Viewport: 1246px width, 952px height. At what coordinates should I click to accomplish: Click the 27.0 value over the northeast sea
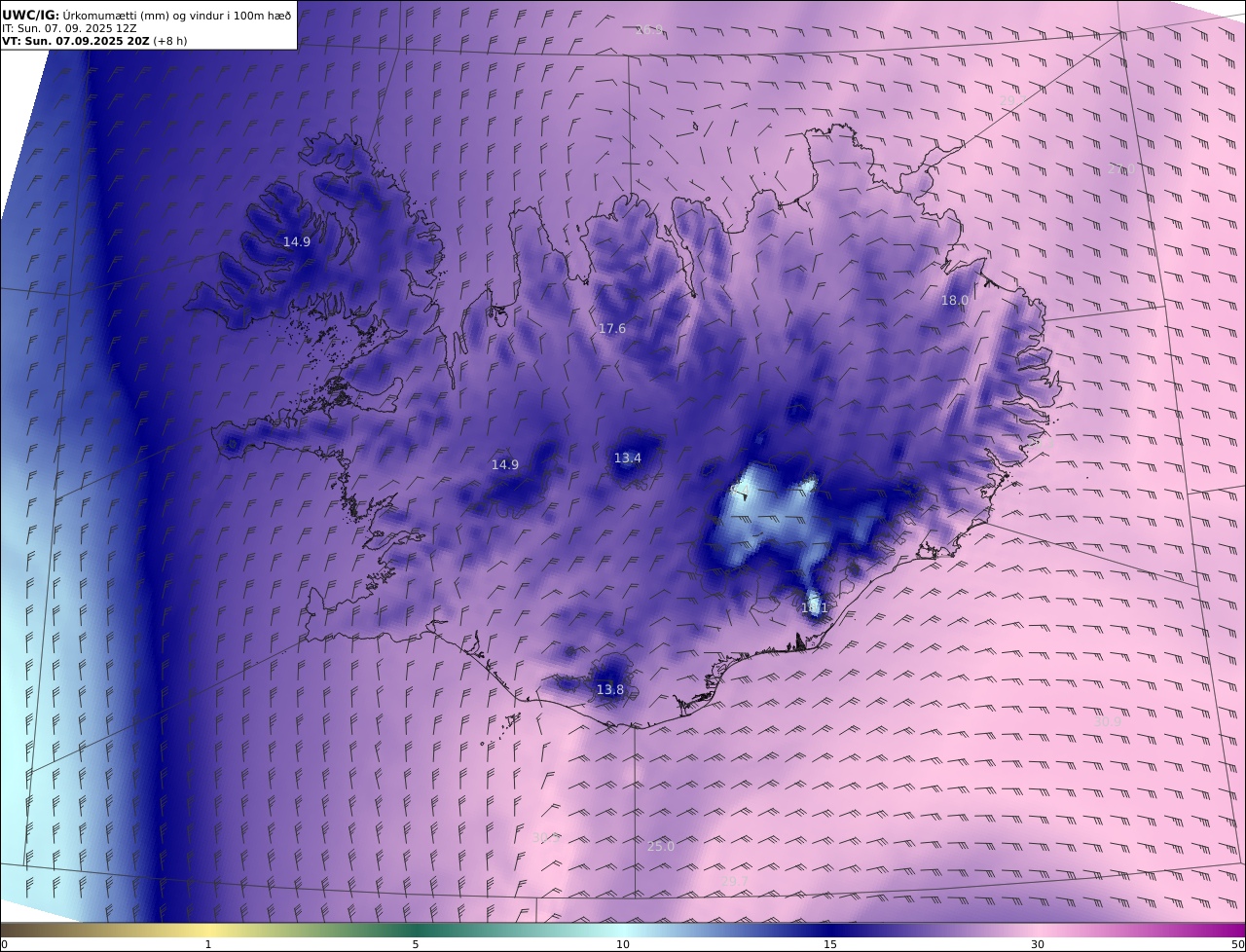tap(1121, 169)
